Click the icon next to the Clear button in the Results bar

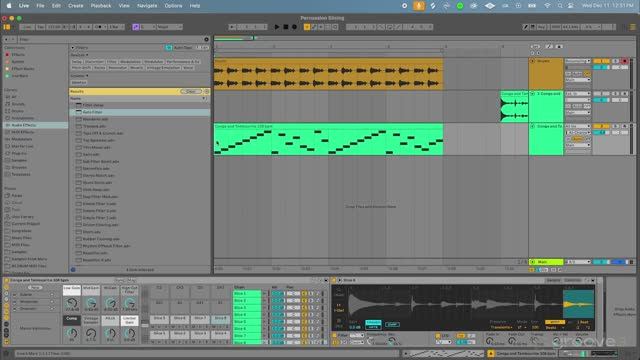(x=207, y=91)
